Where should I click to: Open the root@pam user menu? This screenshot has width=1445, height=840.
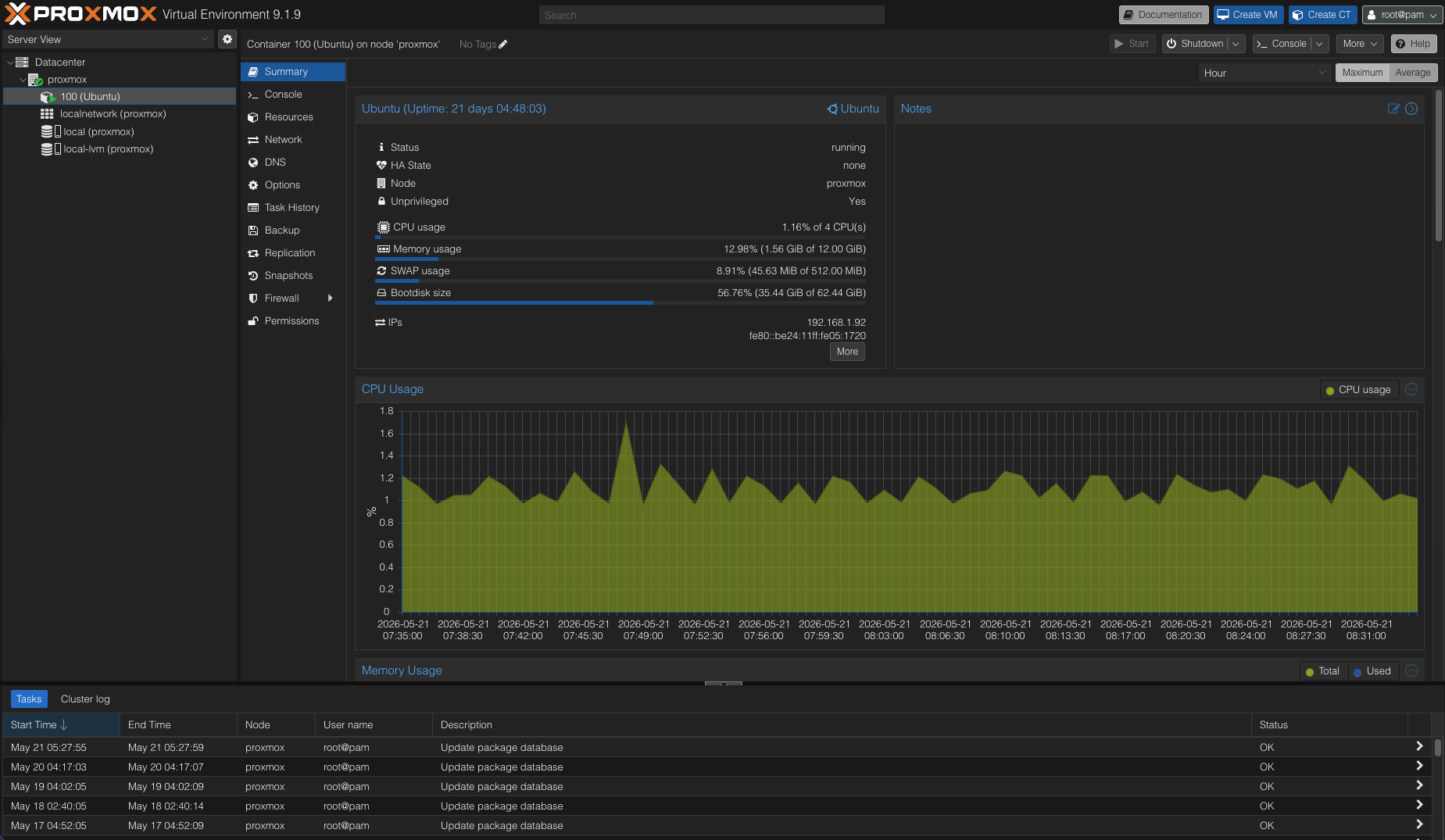click(x=1402, y=15)
